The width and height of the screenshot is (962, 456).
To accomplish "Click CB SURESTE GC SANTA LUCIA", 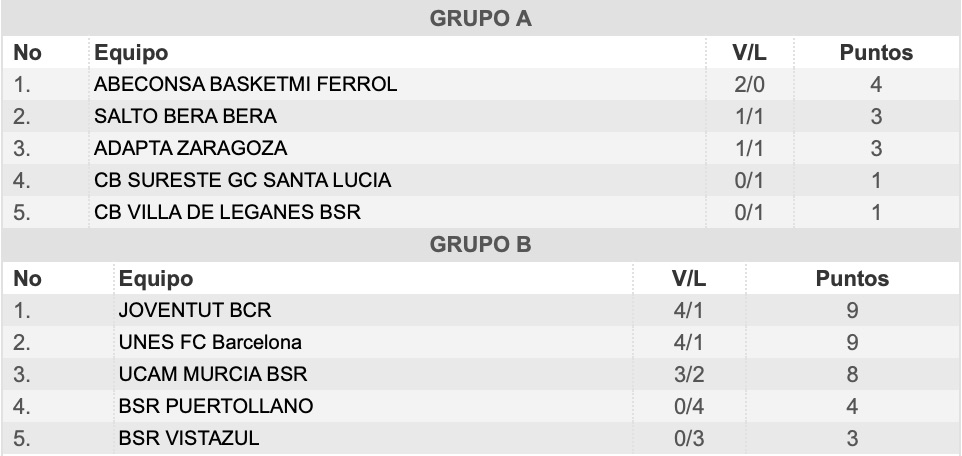I will [x=242, y=180].
